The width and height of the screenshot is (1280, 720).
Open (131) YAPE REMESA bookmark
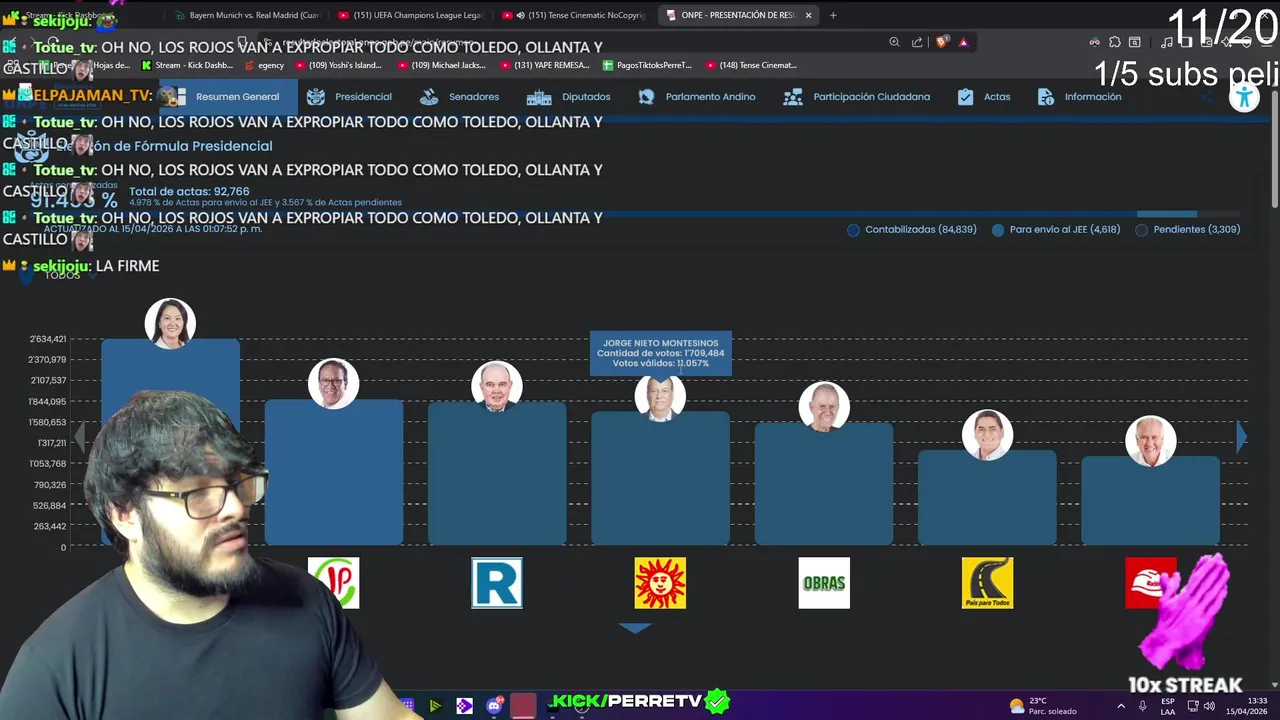click(x=546, y=65)
